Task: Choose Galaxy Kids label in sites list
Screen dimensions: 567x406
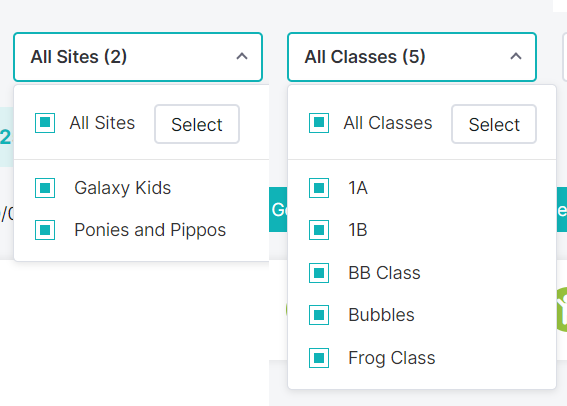Action: pos(123,188)
